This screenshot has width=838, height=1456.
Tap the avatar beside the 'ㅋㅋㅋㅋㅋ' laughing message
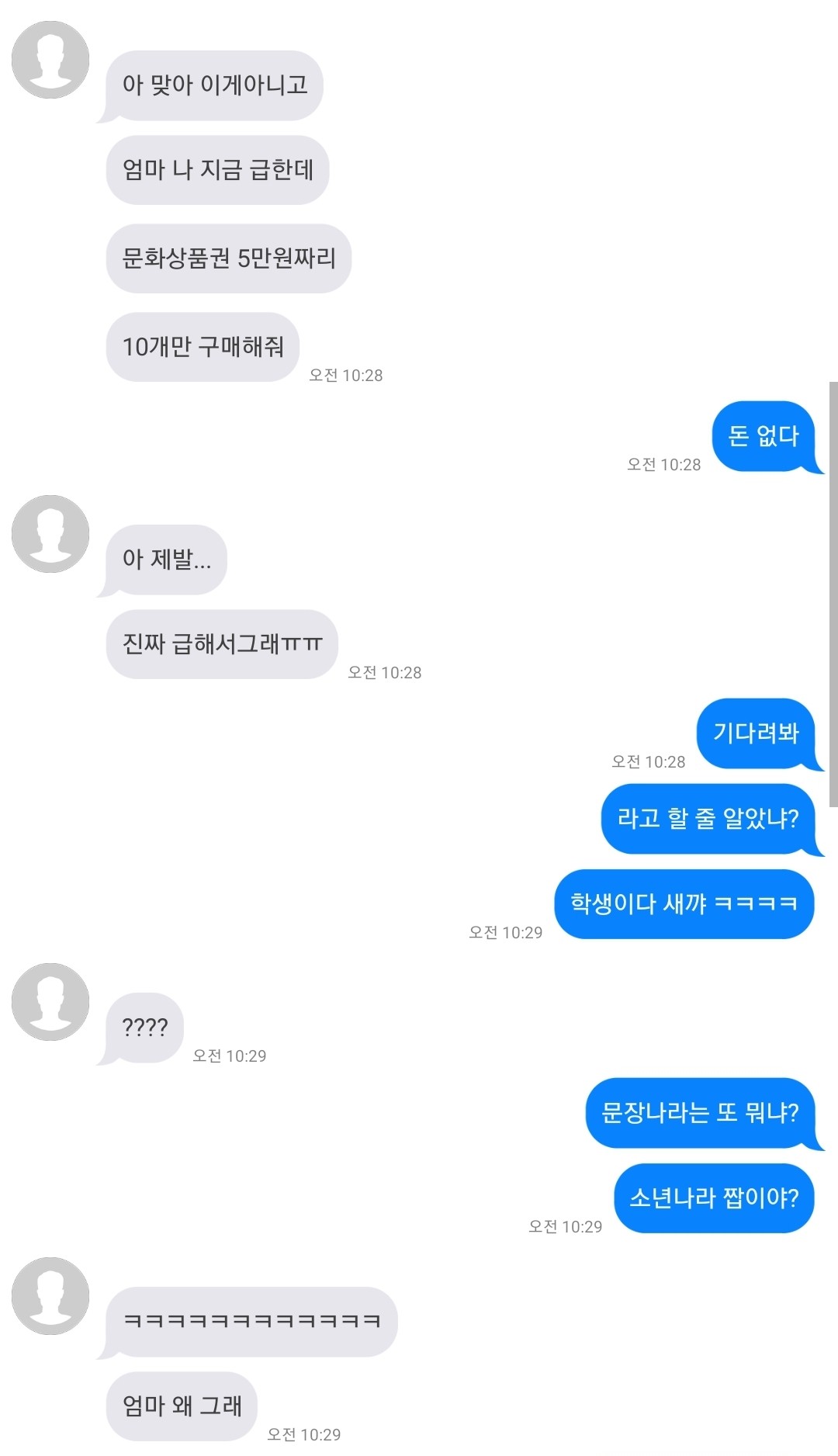(50, 1296)
